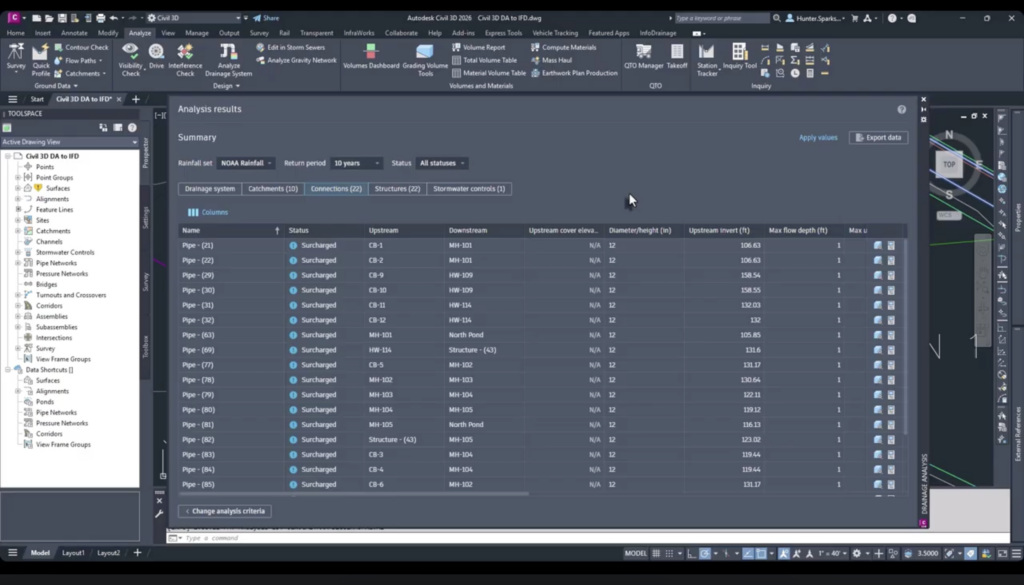1024x585 pixels.
Task: Launch the Station Tracker
Action: click(x=707, y=59)
